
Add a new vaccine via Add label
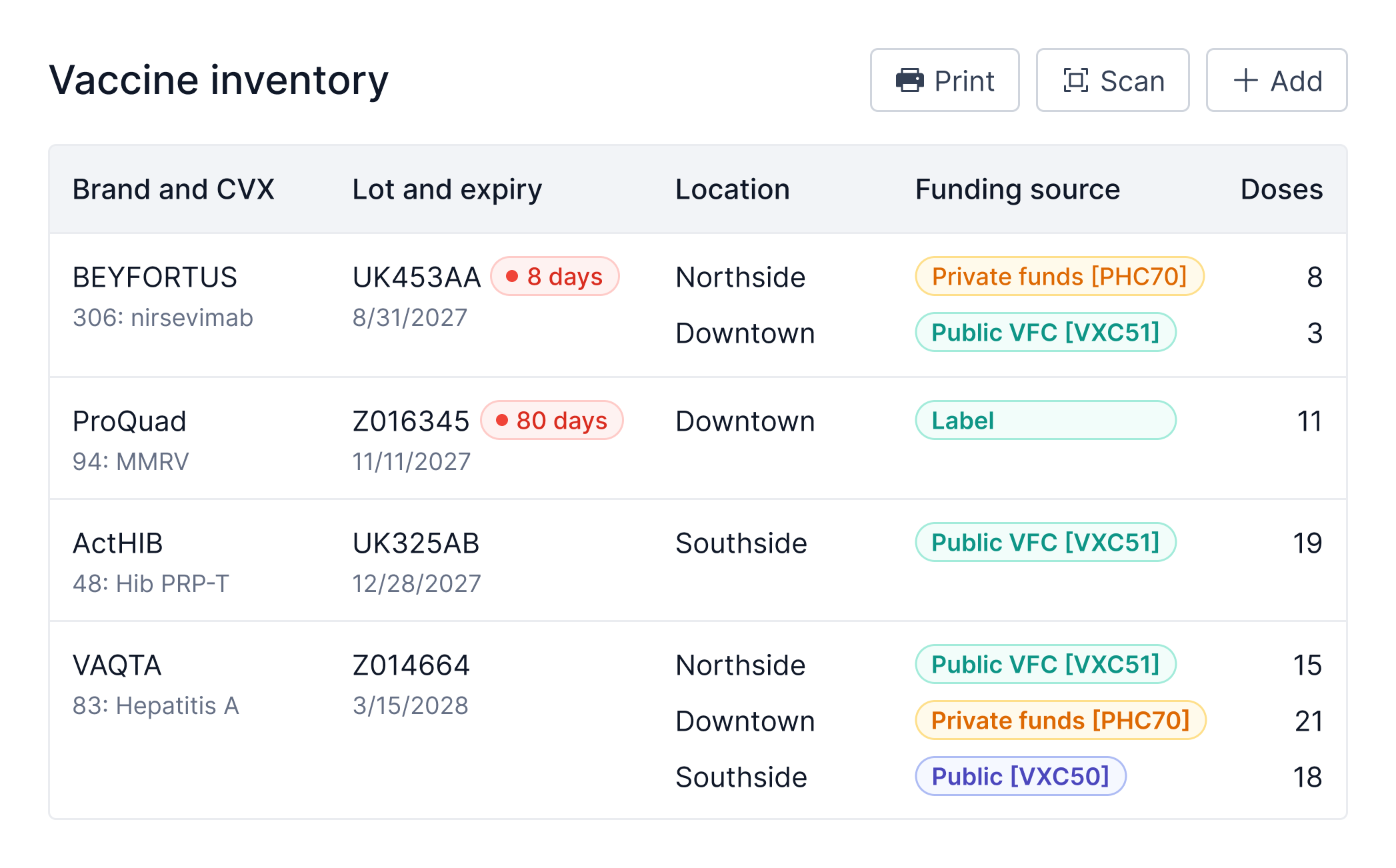1296,81
